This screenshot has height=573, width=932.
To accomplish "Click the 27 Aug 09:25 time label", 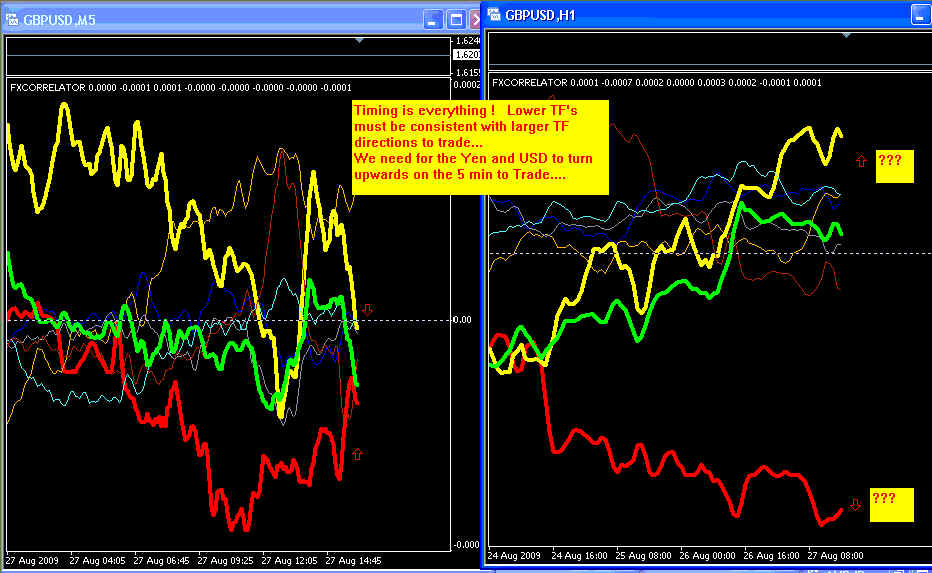I will (x=225, y=561).
